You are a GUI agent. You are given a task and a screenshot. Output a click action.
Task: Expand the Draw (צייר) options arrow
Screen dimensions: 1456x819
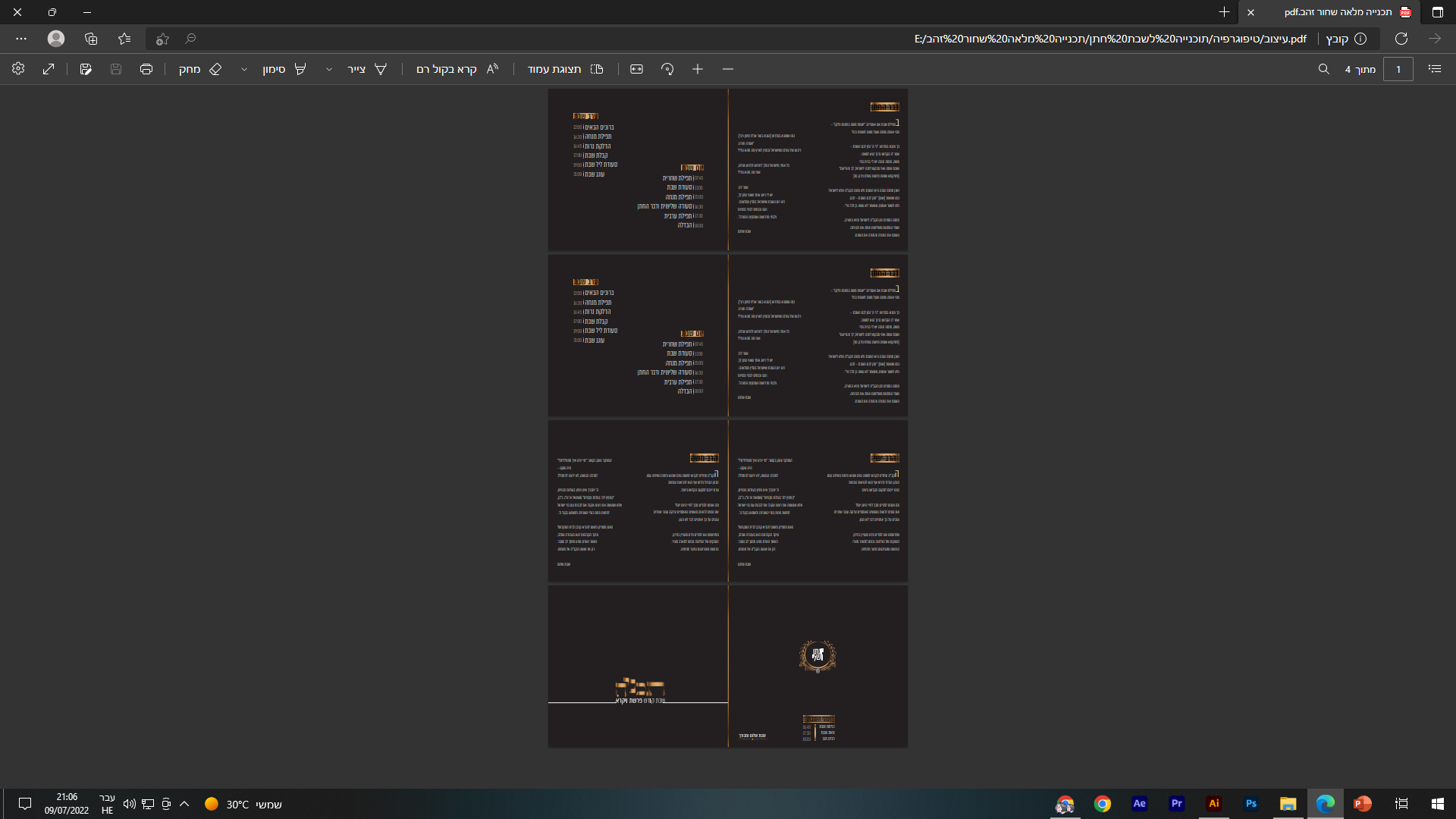[329, 69]
